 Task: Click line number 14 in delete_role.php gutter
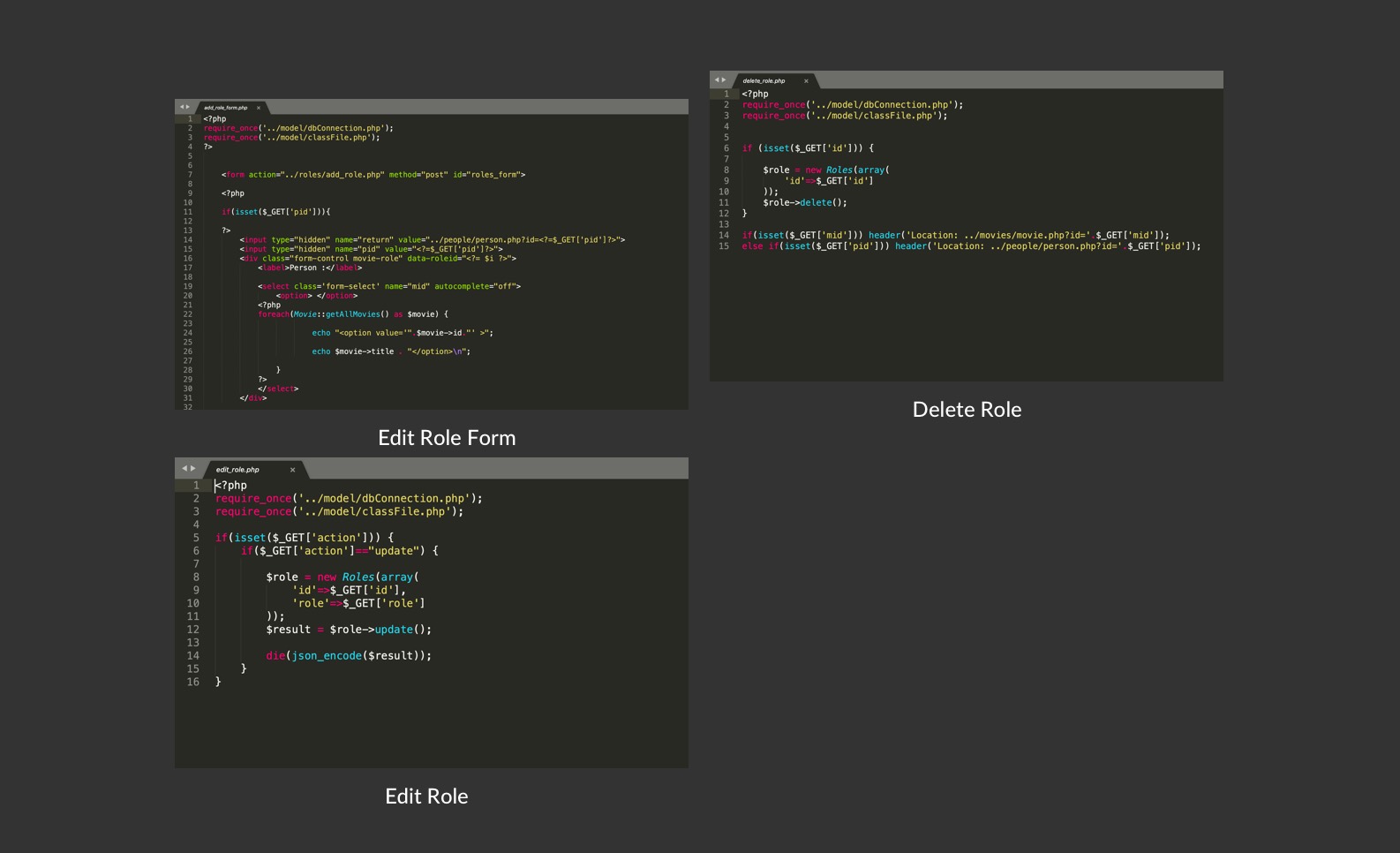[724, 235]
